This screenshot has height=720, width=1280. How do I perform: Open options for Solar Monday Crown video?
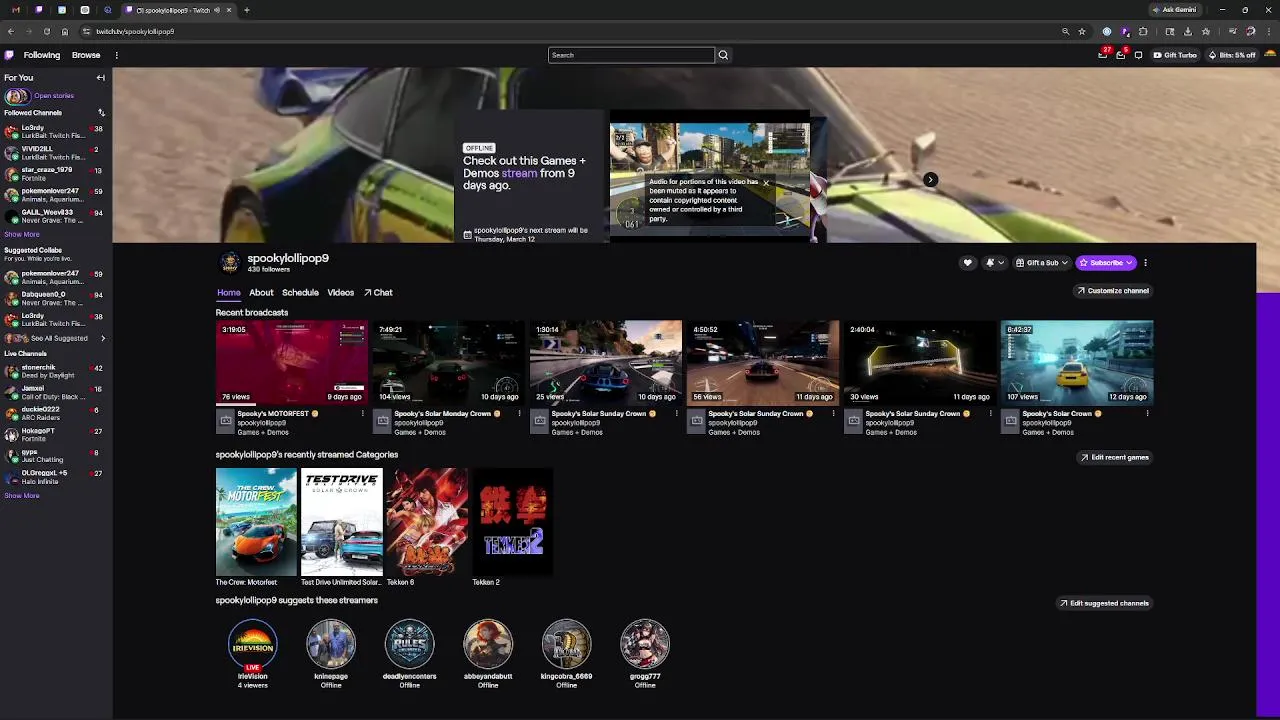coord(519,413)
